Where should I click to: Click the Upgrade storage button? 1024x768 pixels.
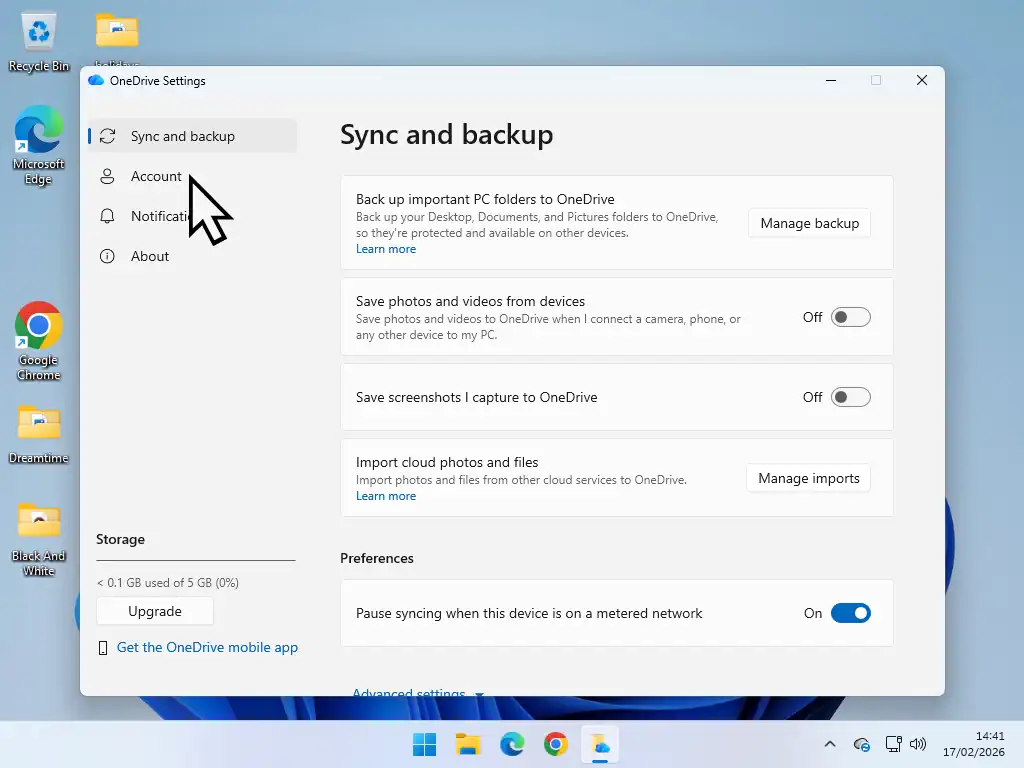pyautogui.click(x=154, y=611)
